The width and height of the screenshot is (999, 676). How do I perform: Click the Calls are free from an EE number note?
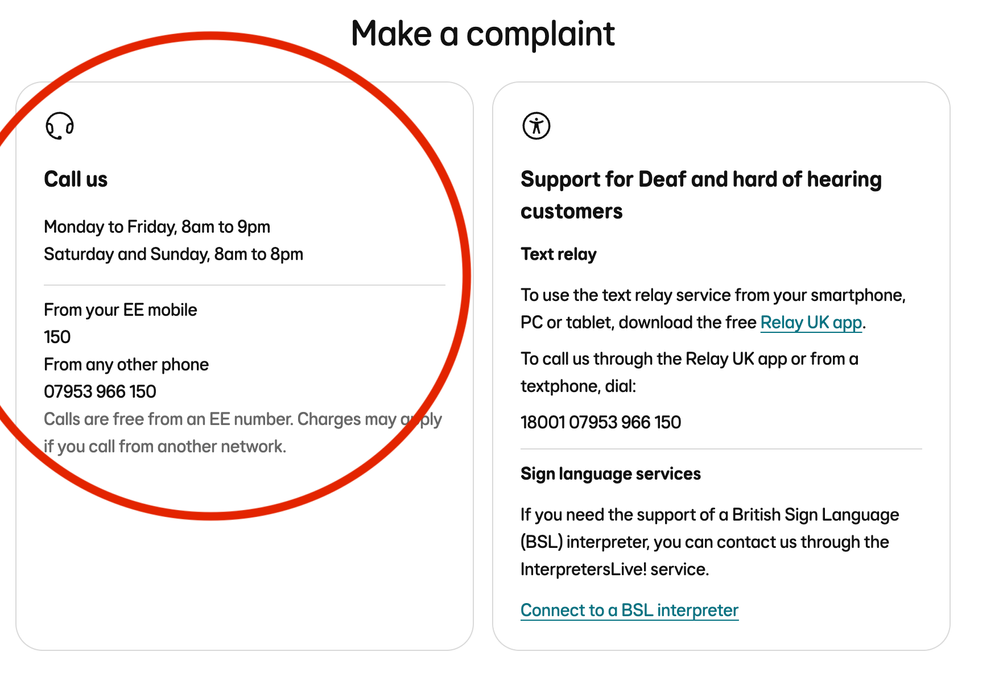pos(243,433)
